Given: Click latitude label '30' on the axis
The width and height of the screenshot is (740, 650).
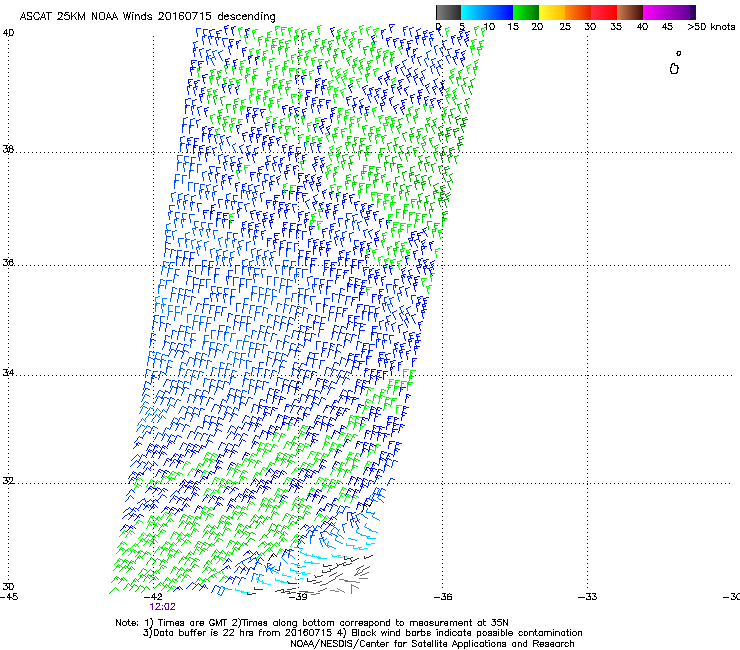Looking at the screenshot, I should (8, 586).
